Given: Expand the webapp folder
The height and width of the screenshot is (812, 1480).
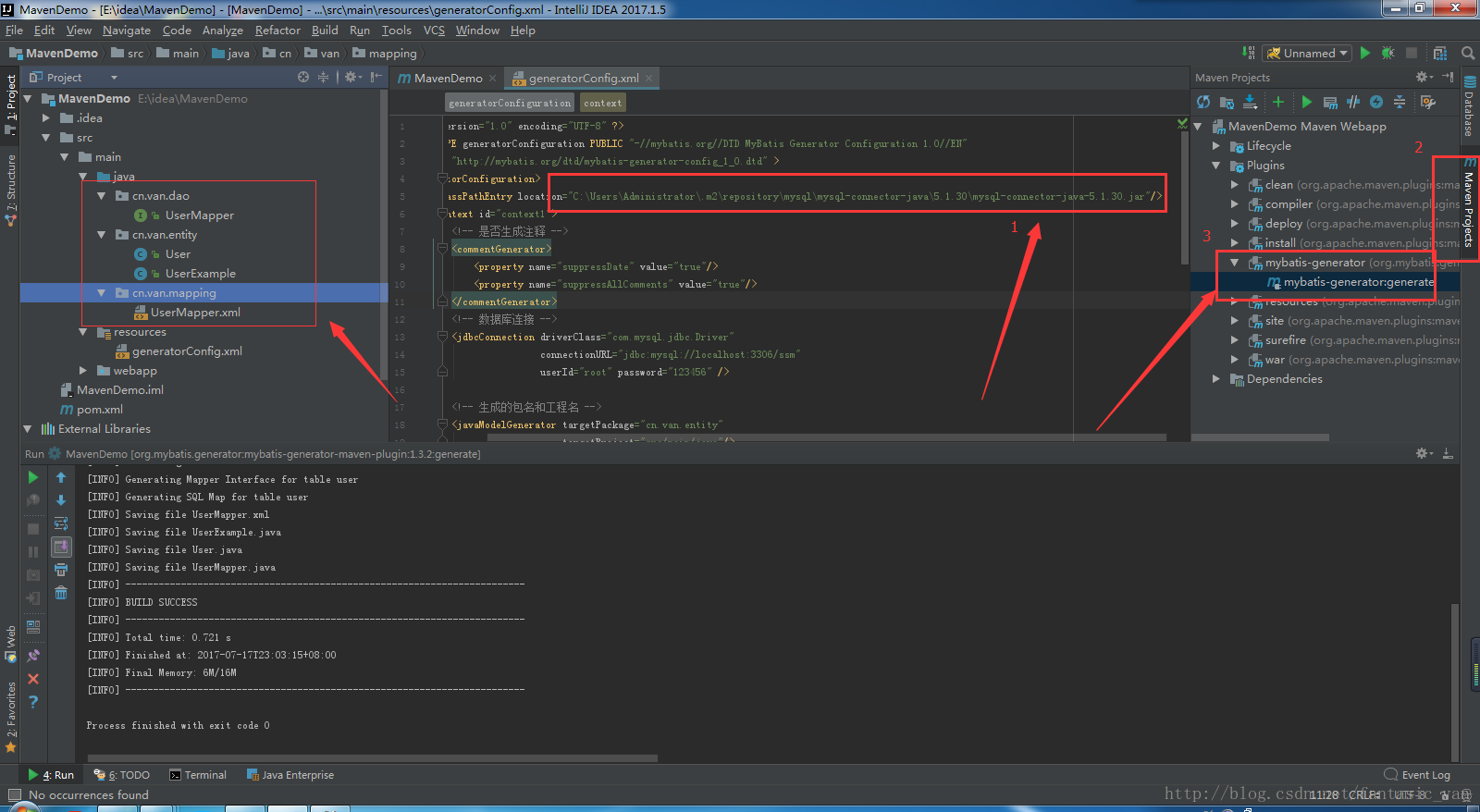Looking at the screenshot, I should click(82, 371).
